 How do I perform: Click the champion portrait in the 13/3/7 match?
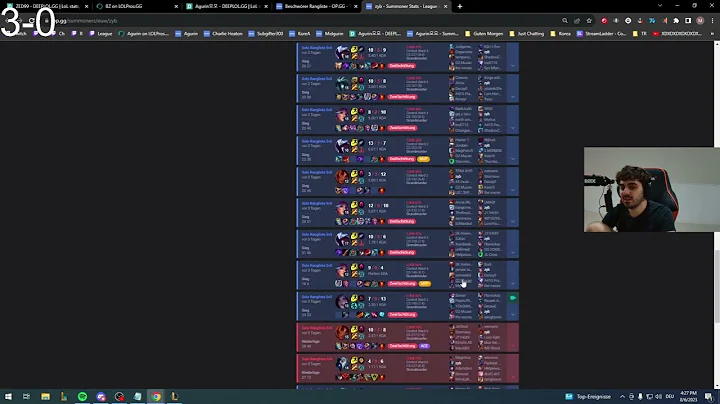coord(342,146)
